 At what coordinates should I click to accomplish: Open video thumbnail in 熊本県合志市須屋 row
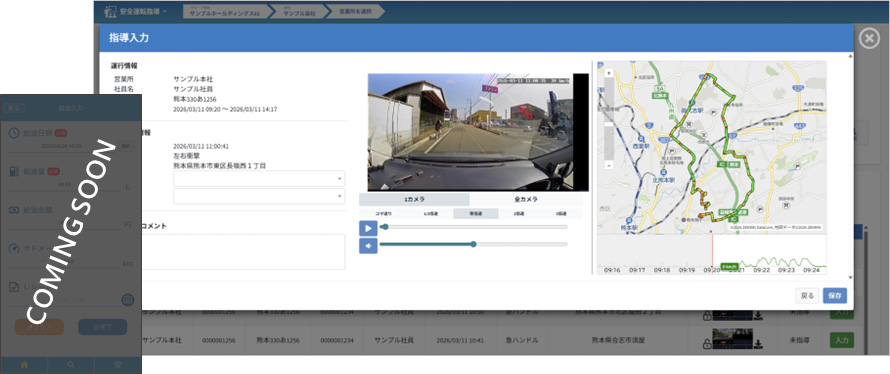732,339
